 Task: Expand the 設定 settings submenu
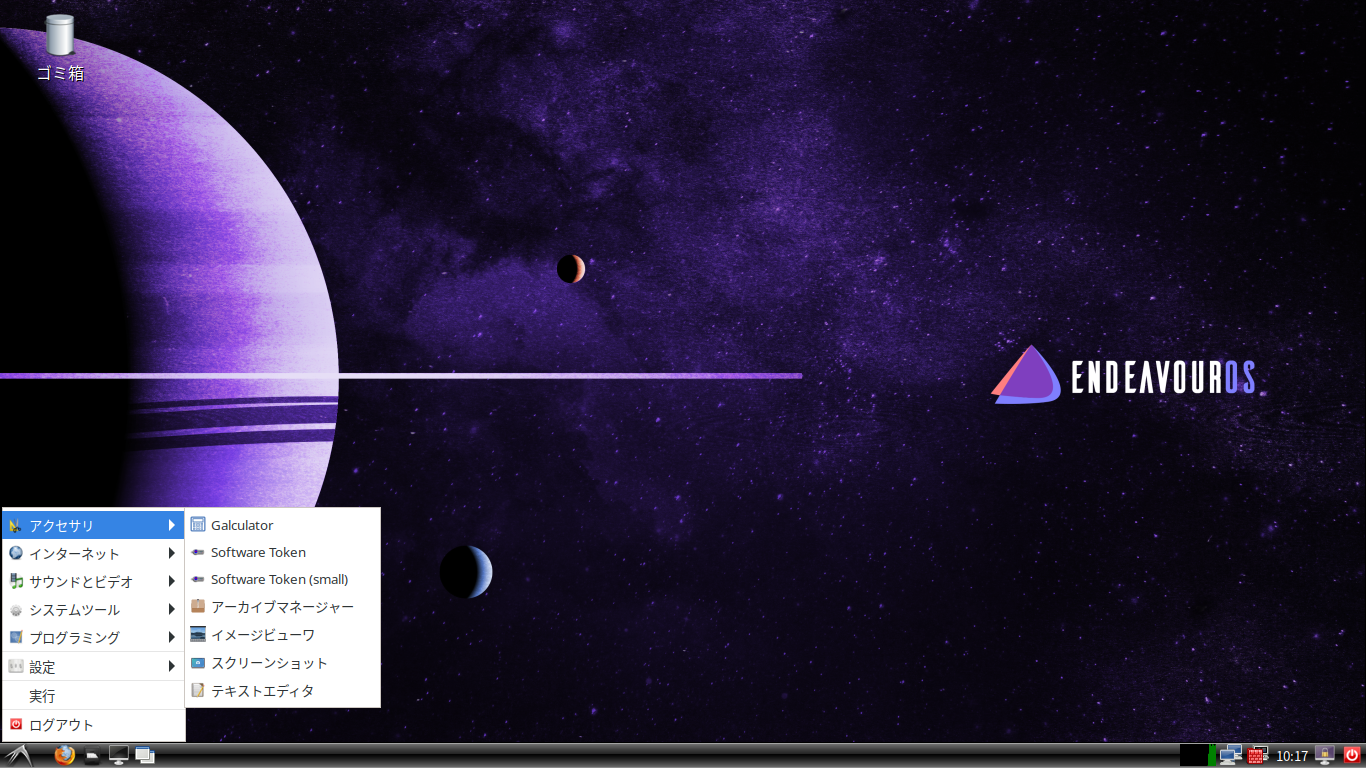93,666
